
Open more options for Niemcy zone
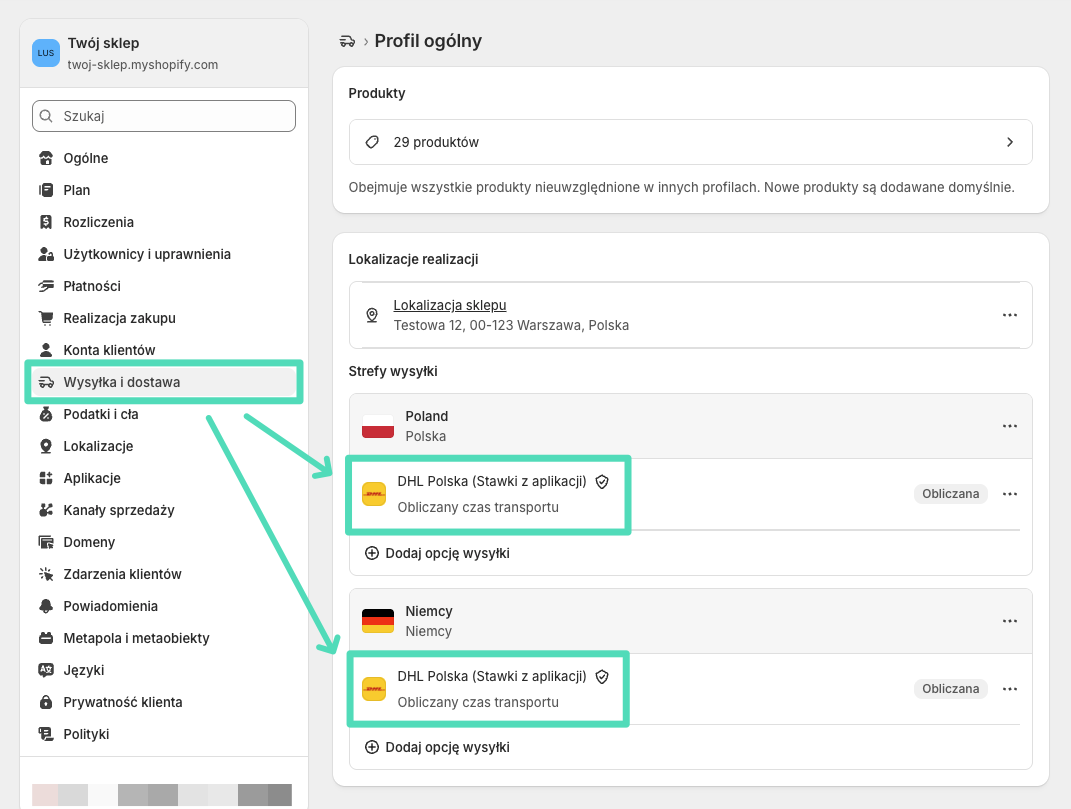1009,621
